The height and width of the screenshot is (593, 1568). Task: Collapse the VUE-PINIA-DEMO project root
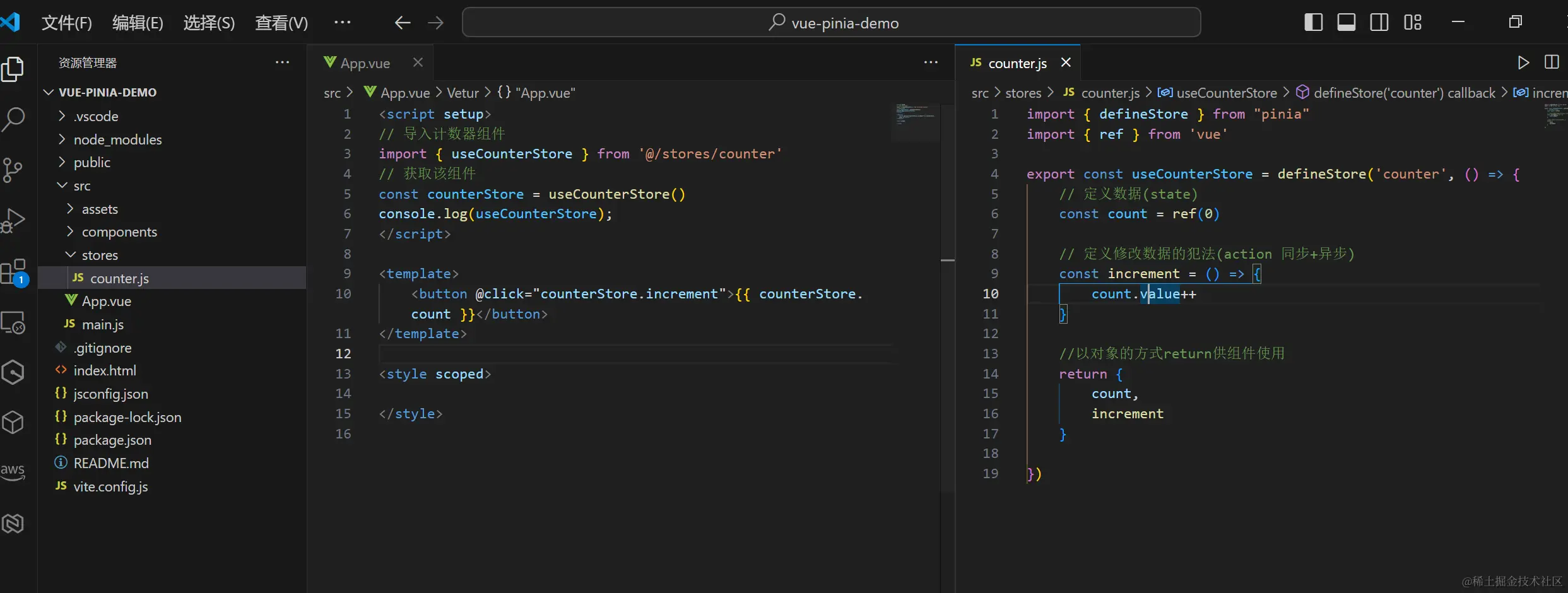(48, 93)
